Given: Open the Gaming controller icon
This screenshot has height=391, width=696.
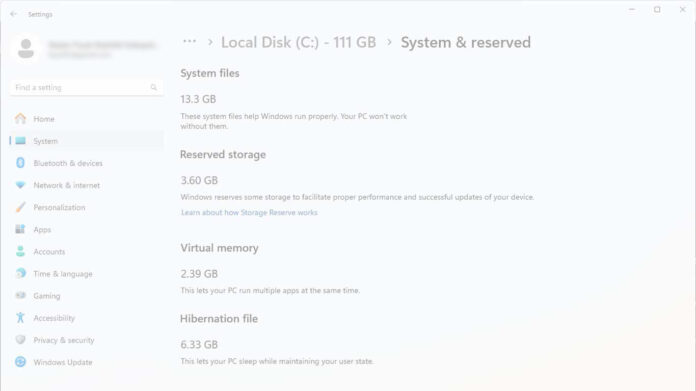Looking at the screenshot, I should pyautogui.click(x=20, y=296).
